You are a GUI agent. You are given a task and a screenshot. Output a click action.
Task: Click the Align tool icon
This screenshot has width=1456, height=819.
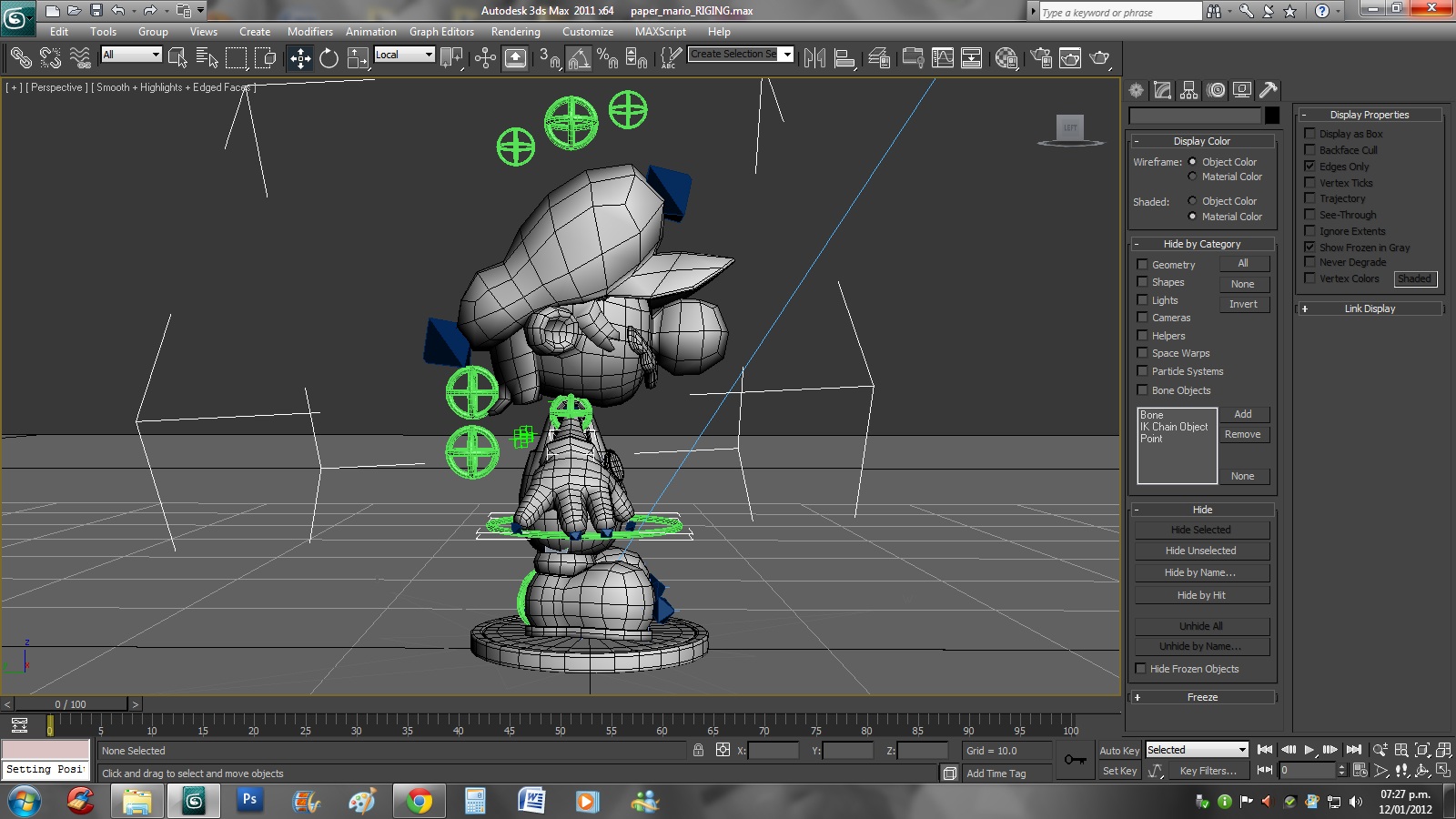click(844, 58)
